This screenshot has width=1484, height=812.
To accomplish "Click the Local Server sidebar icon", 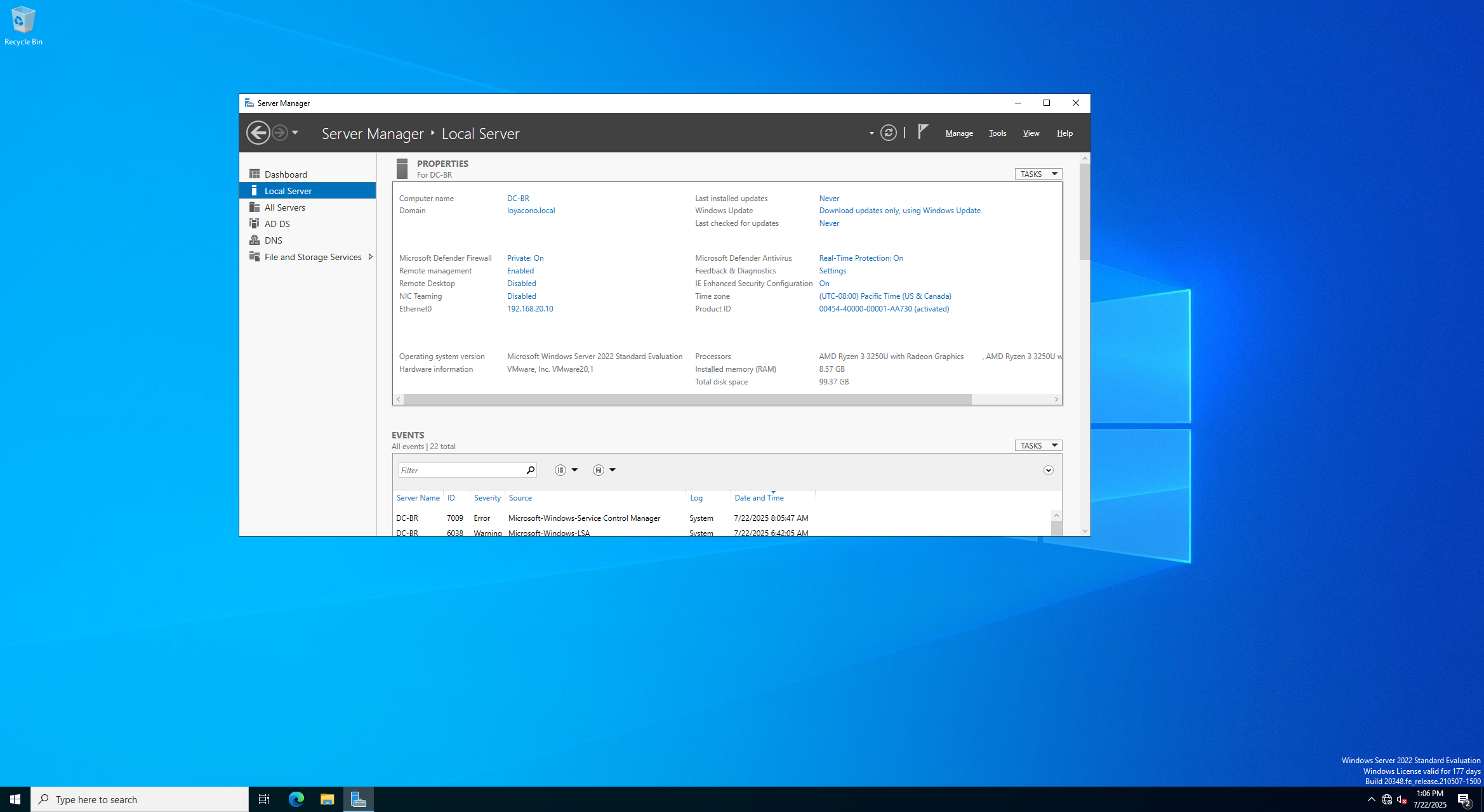I will pyautogui.click(x=255, y=190).
